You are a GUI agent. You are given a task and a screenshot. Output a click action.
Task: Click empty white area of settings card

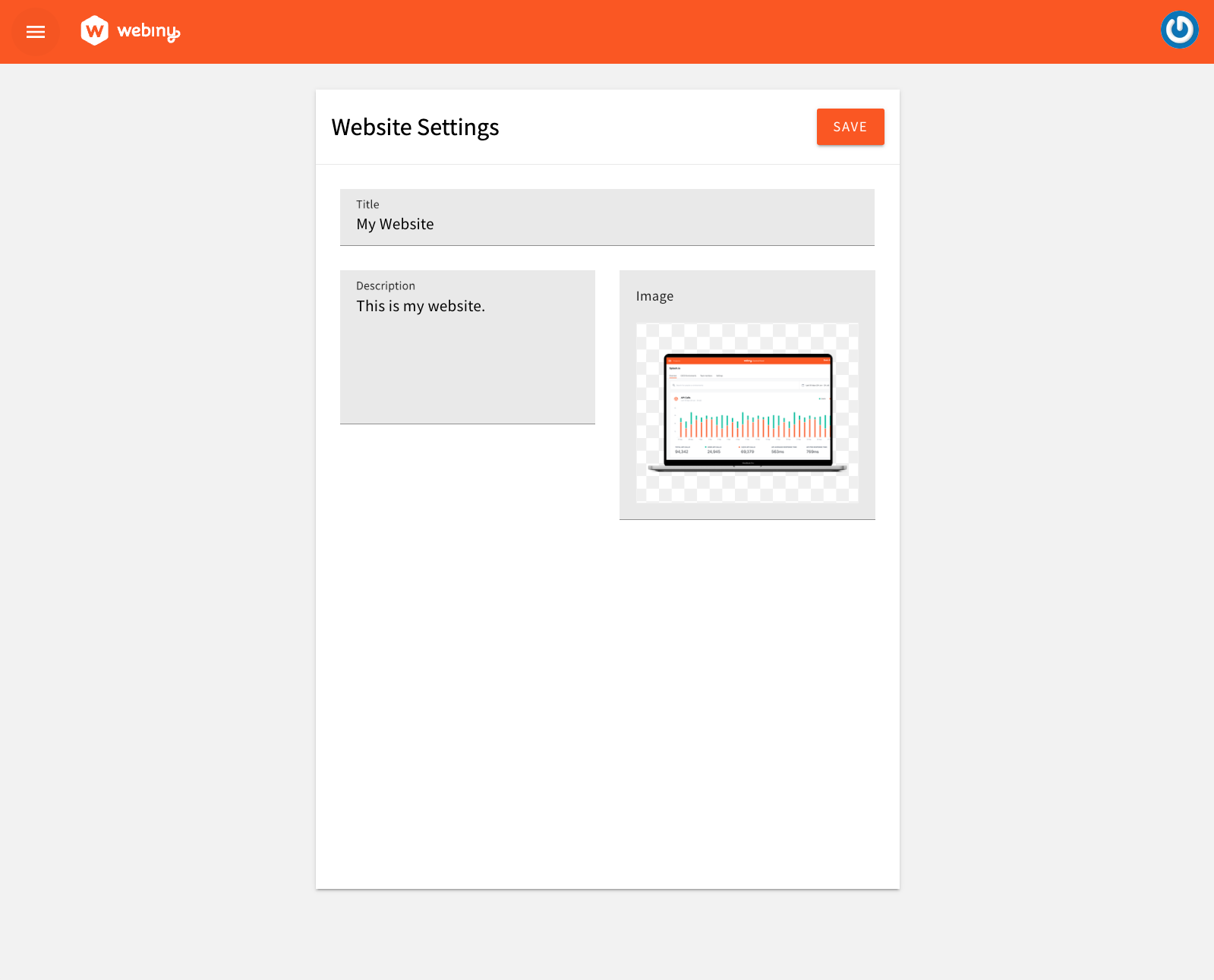click(607, 683)
